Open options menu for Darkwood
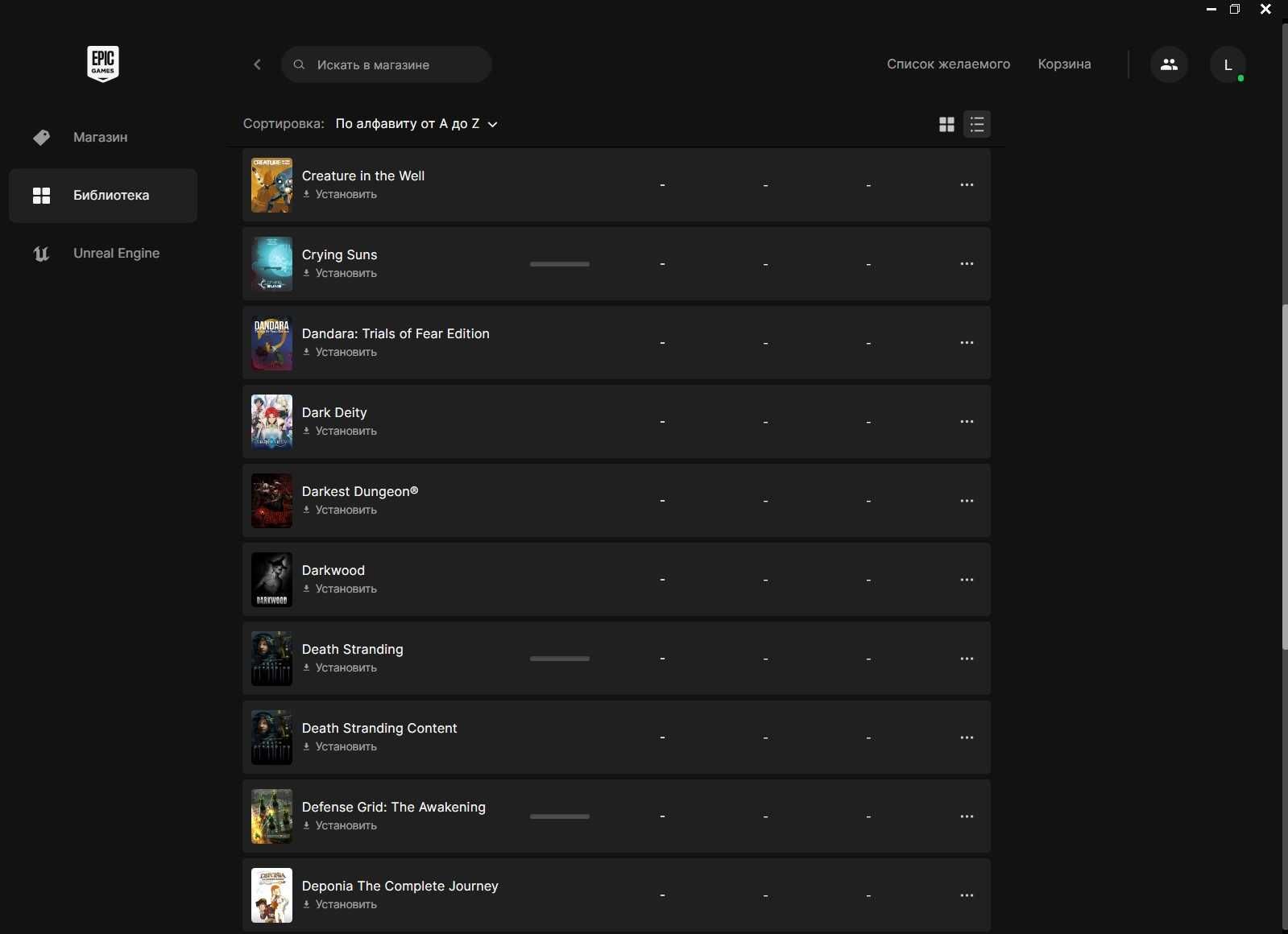1288x934 pixels. click(x=967, y=580)
